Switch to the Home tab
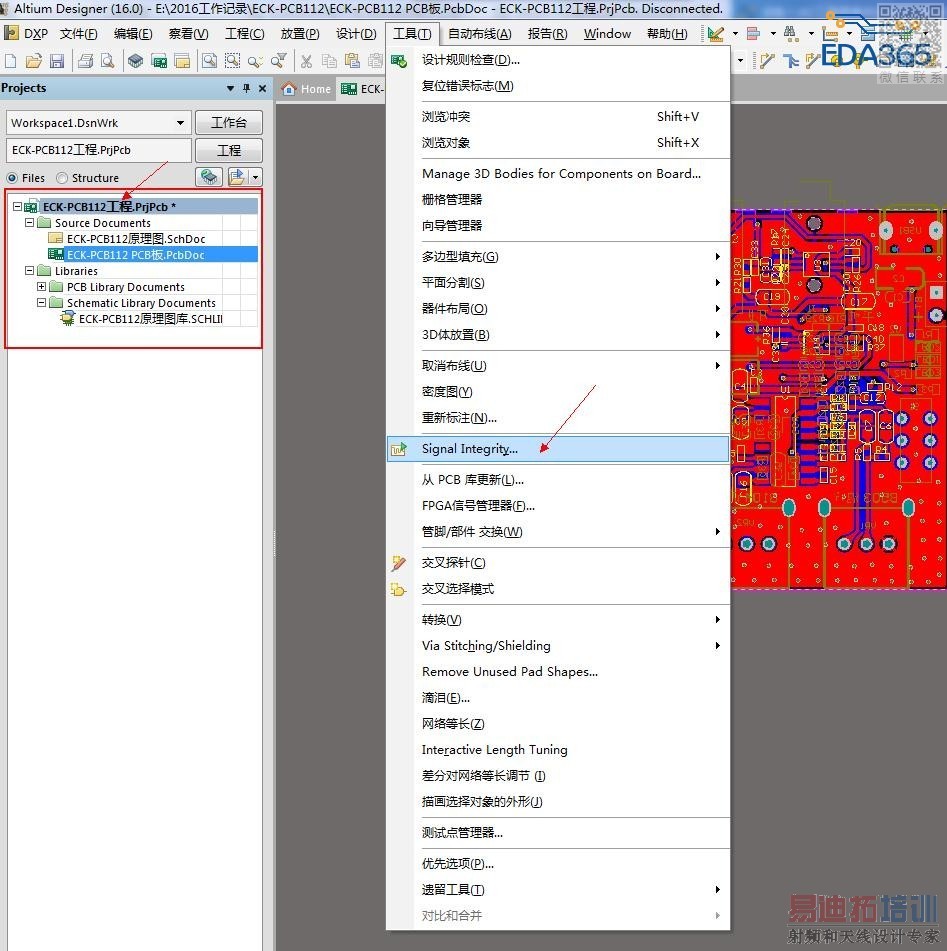The width and height of the screenshot is (947, 951). (306, 89)
